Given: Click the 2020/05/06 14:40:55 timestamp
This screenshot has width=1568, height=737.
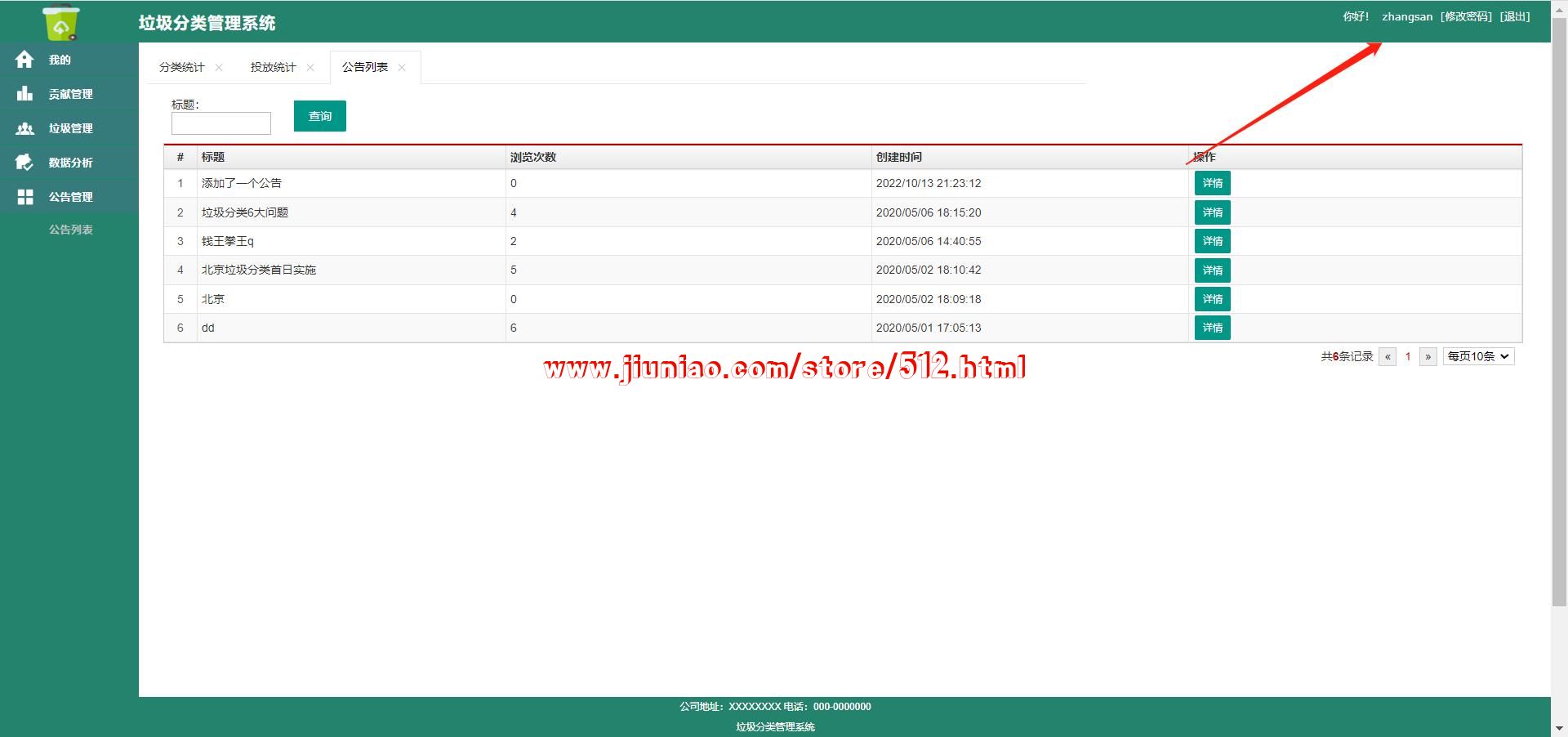Looking at the screenshot, I should [929, 241].
